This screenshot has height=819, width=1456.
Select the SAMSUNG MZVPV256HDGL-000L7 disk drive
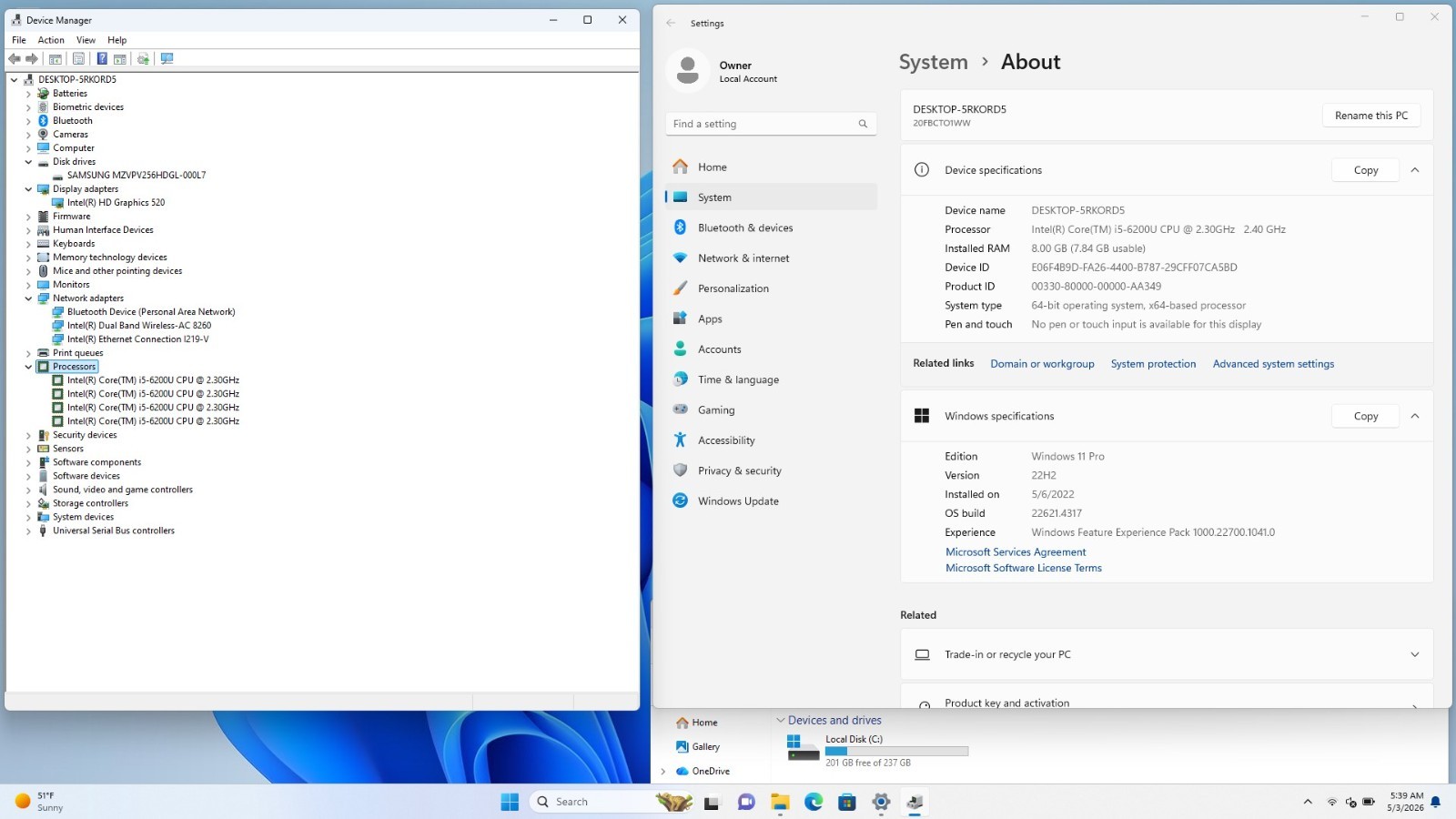pos(136,176)
